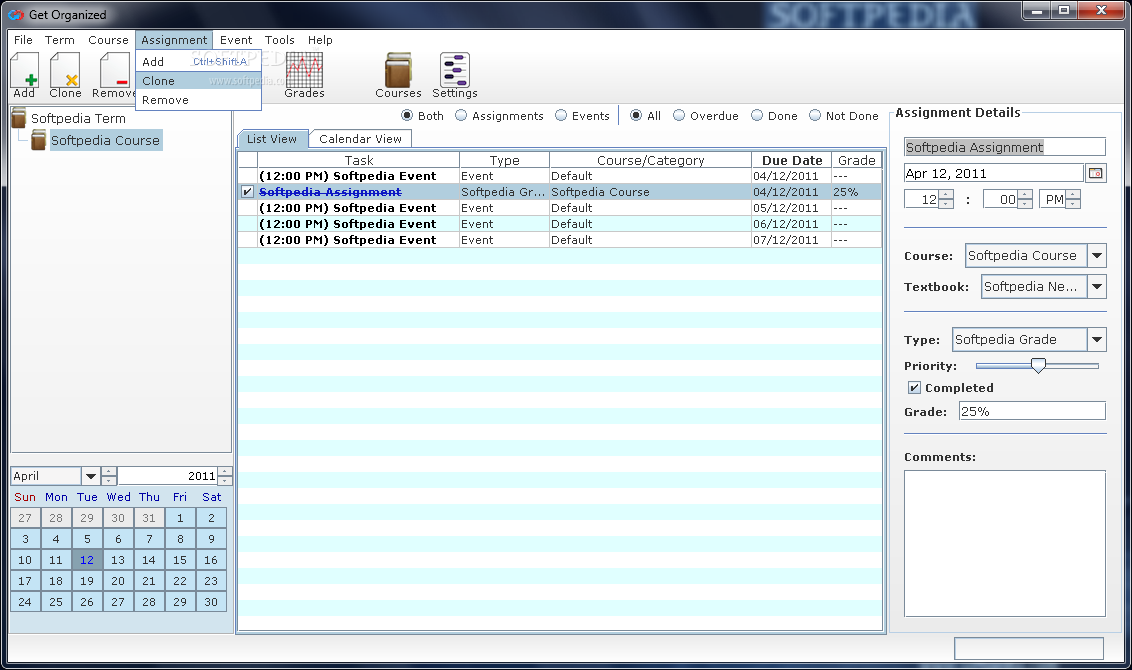Increase the month stepper up arrow
This screenshot has height=670, width=1132.
[x=109, y=471]
